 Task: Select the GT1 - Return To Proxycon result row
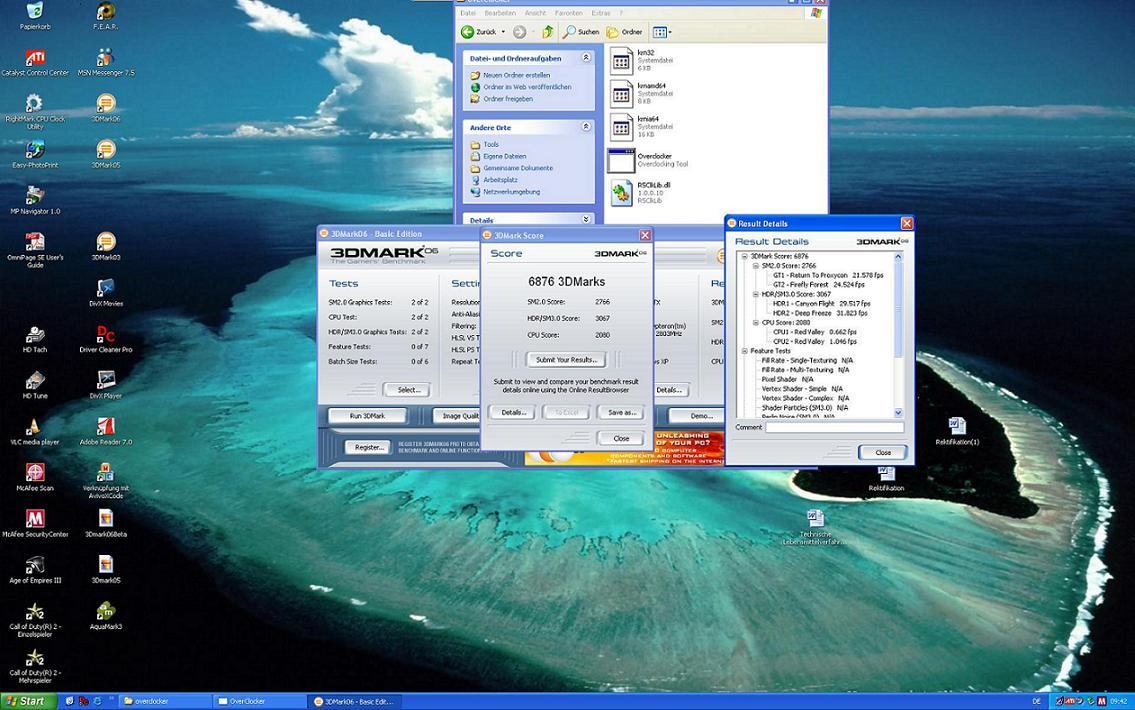pyautogui.click(x=827, y=275)
